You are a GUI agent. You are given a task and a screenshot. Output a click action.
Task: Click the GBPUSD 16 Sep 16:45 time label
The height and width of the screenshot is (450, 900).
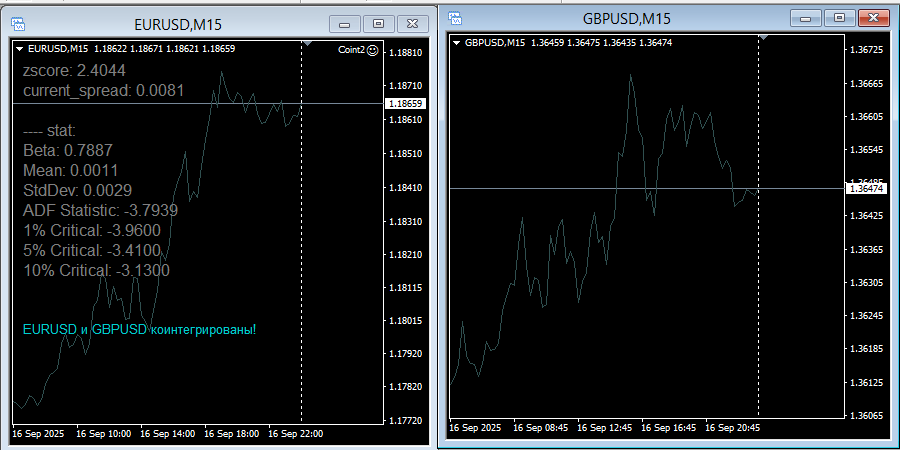pos(668,428)
